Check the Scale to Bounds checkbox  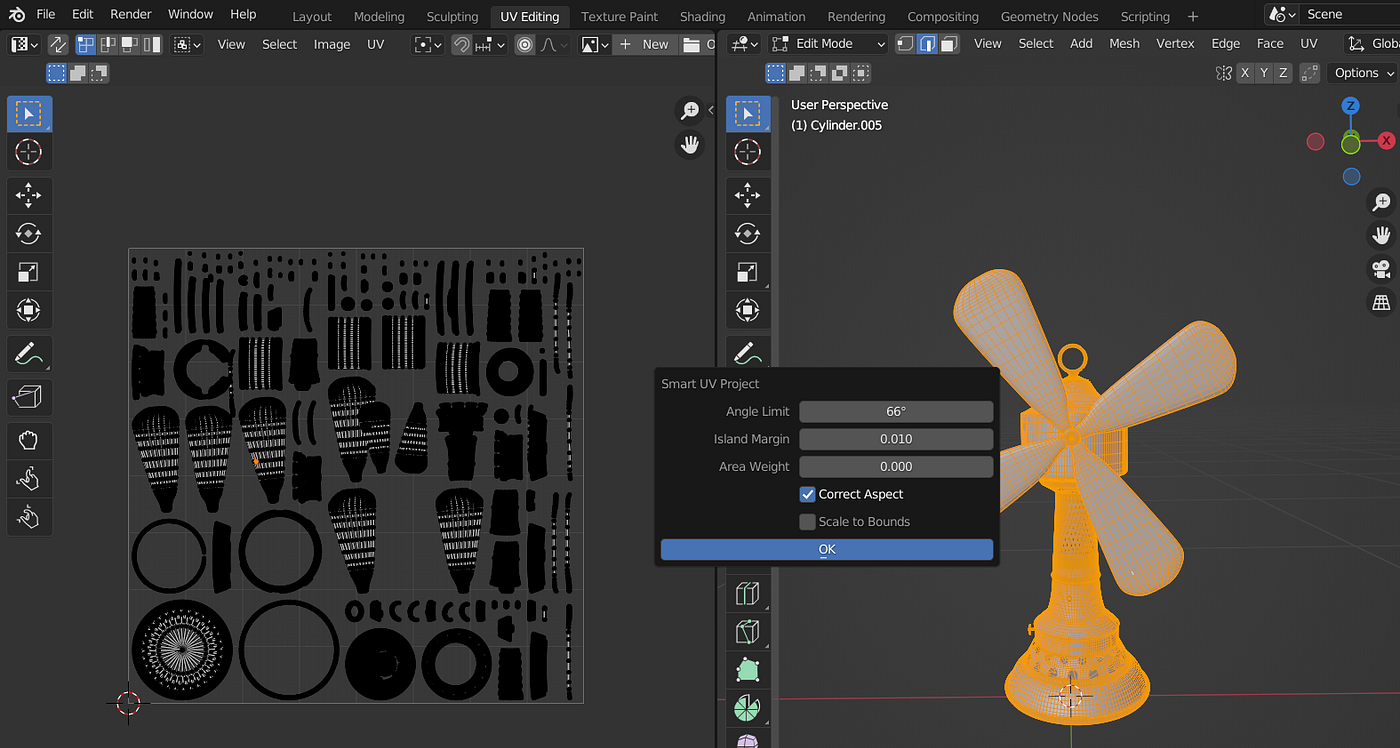pyautogui.click(x=807, y=522)
